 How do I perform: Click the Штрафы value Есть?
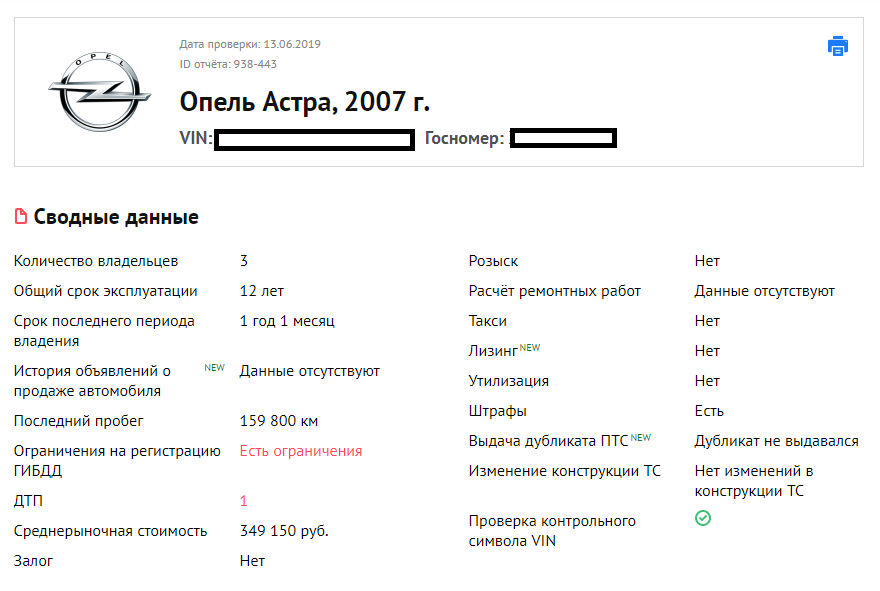pos(709,411)
